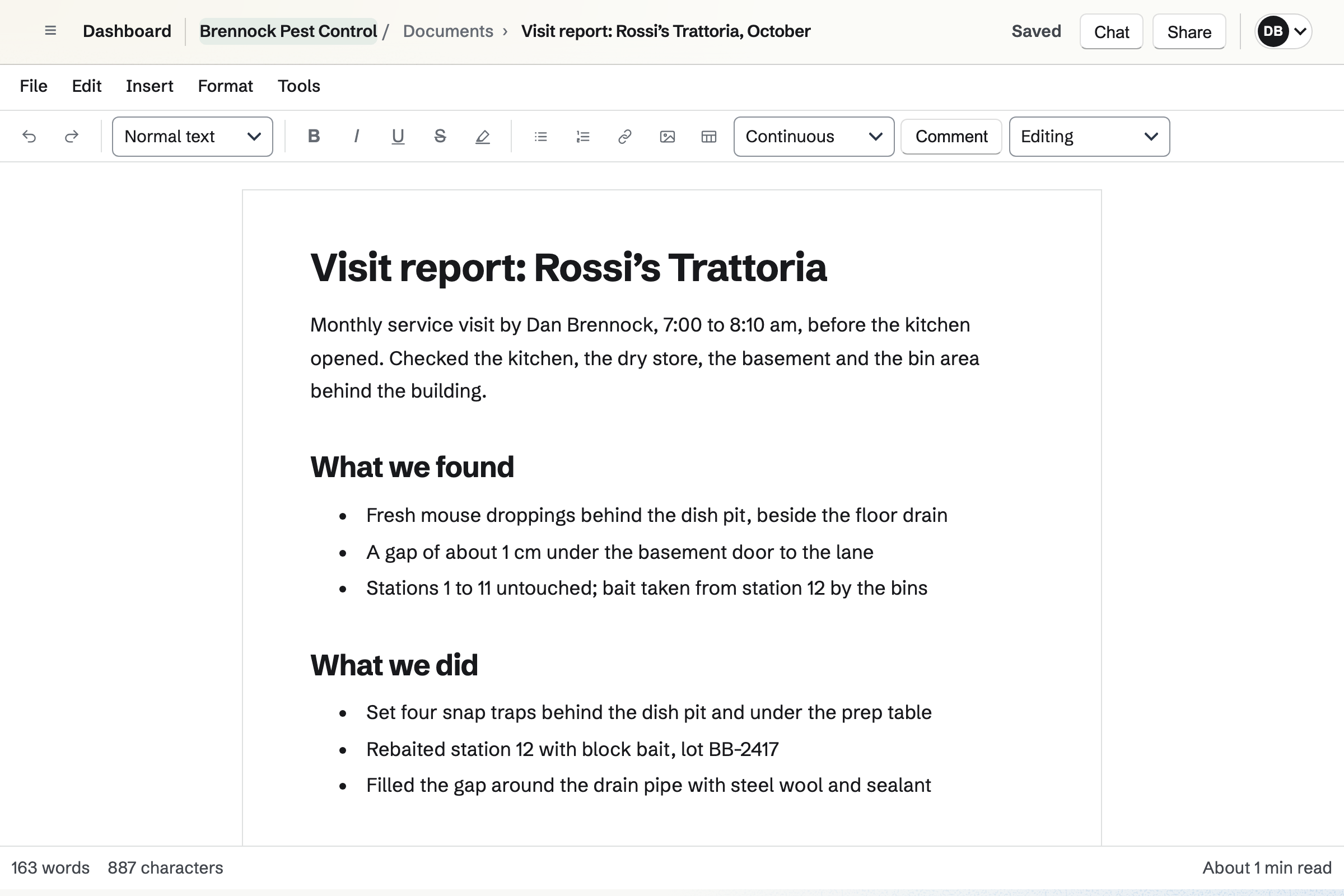Click the 'Set four snap traps' bullet
The width and height of the screenshot is (1344, 896).
pyautogui.click(x=648, y=712)
